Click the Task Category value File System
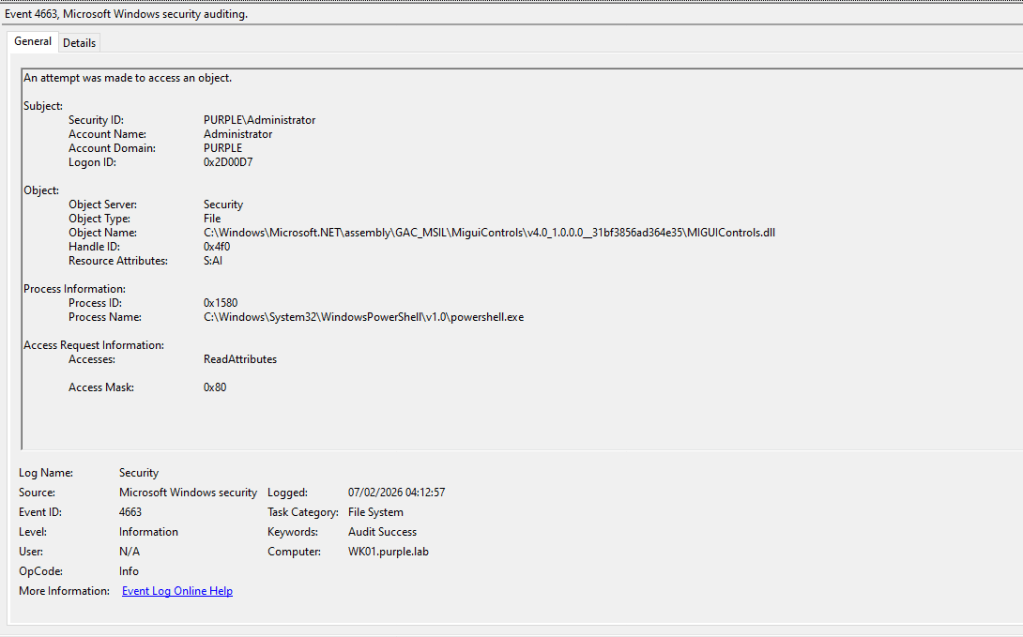The image size is (1023, 637). (375, 512)
